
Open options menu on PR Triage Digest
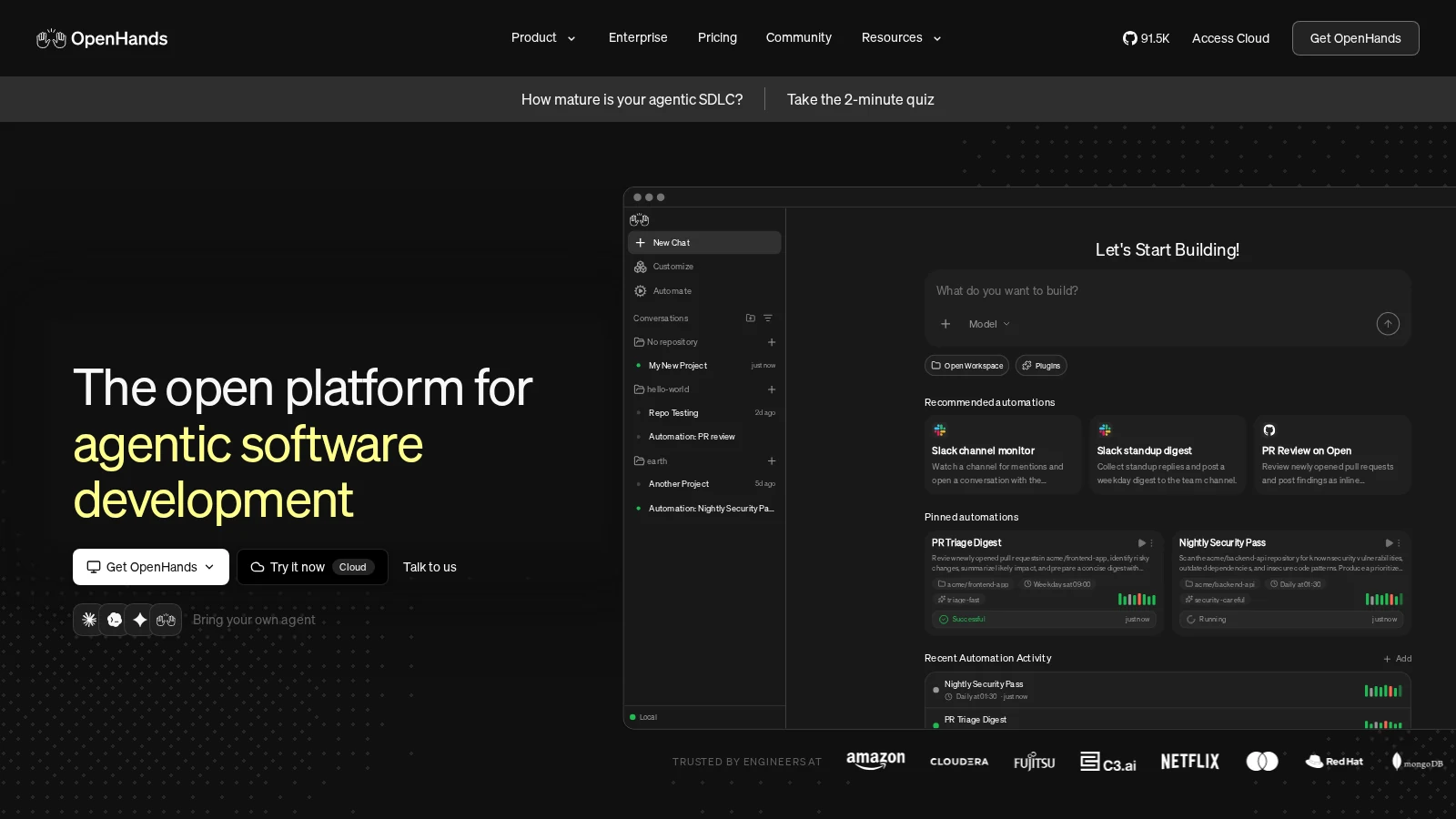click(x=1152, y=543)
